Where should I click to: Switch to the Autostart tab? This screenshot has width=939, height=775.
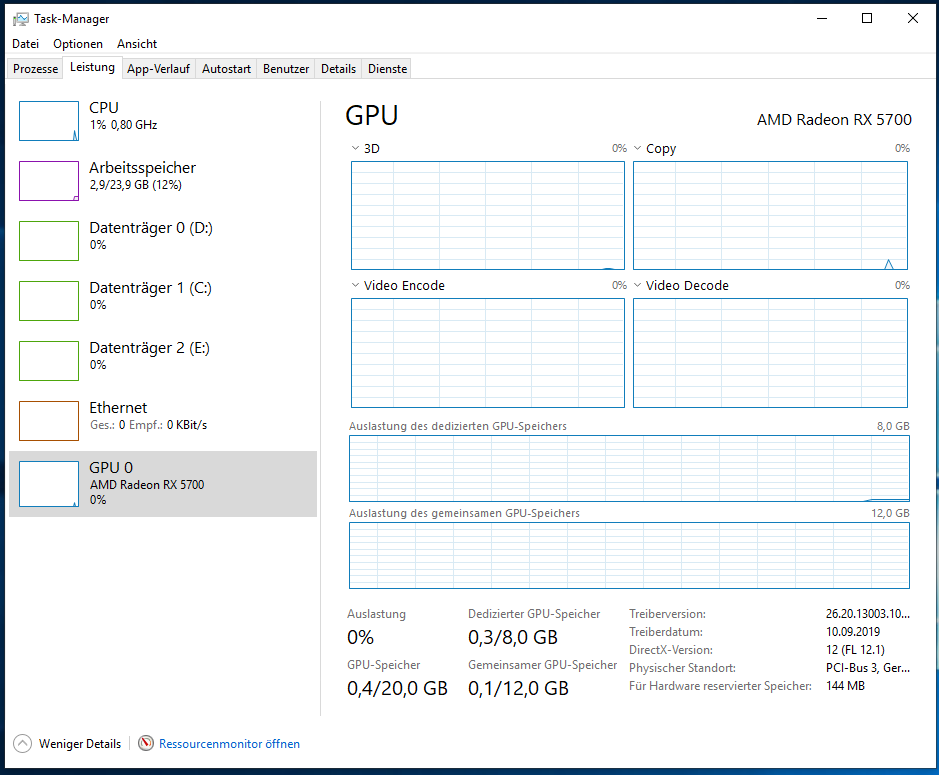click(x=226, y=69)
